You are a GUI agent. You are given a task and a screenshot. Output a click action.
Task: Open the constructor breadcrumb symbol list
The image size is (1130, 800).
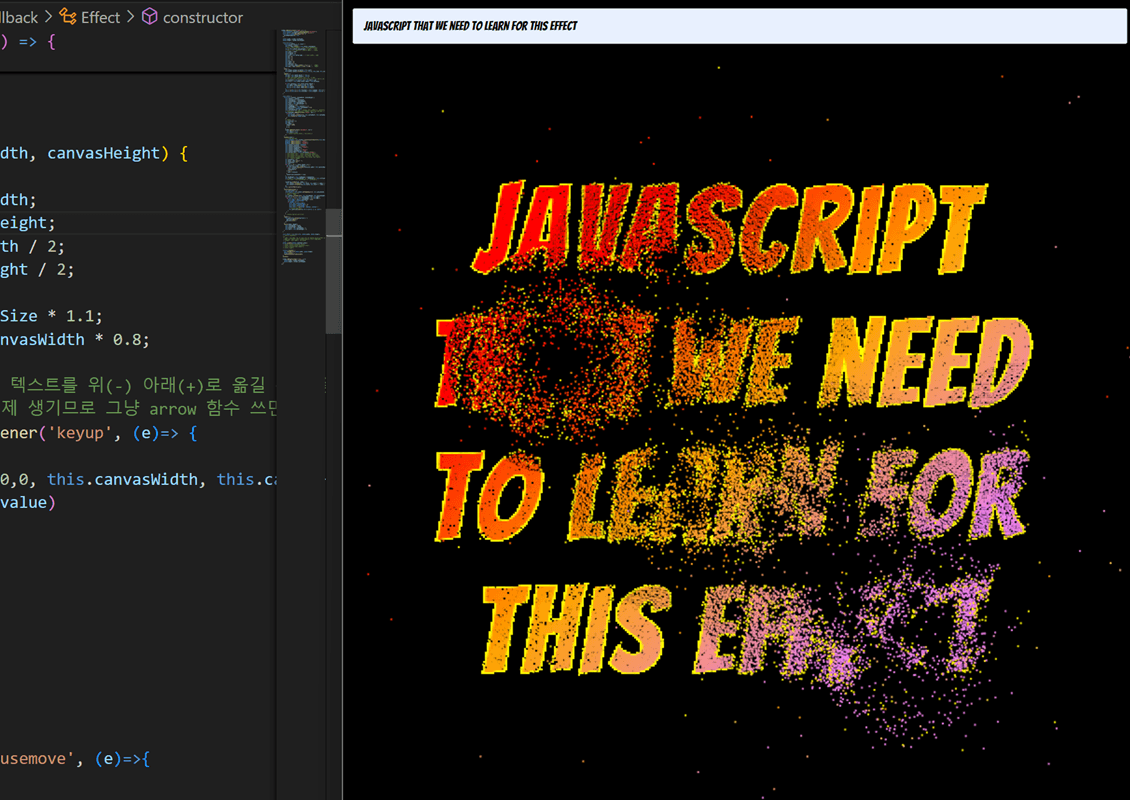(202, 17)
